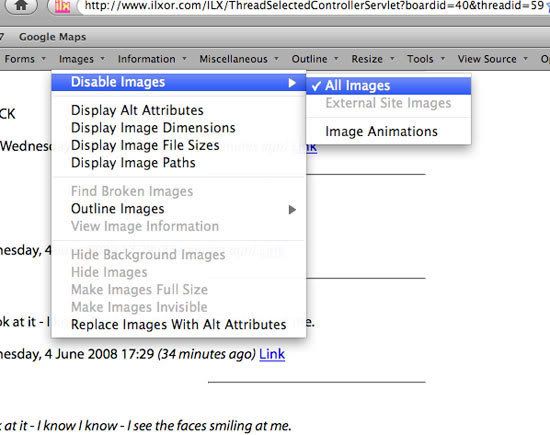Open the Tools toolbar dropdown
550x435 pixels.
pyautogui.click(x=426, y=59)
